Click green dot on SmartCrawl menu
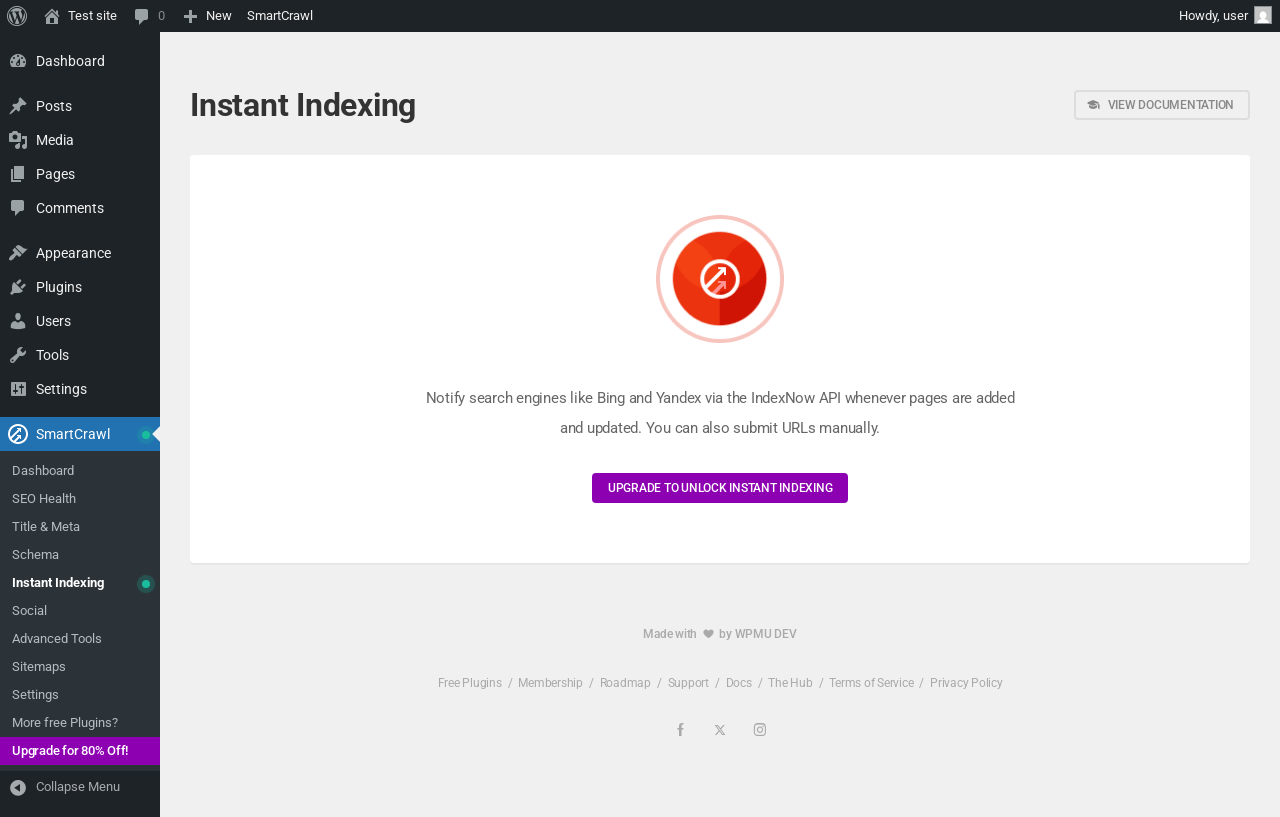Screen dimensions: 1280x817 pos(146,435)
